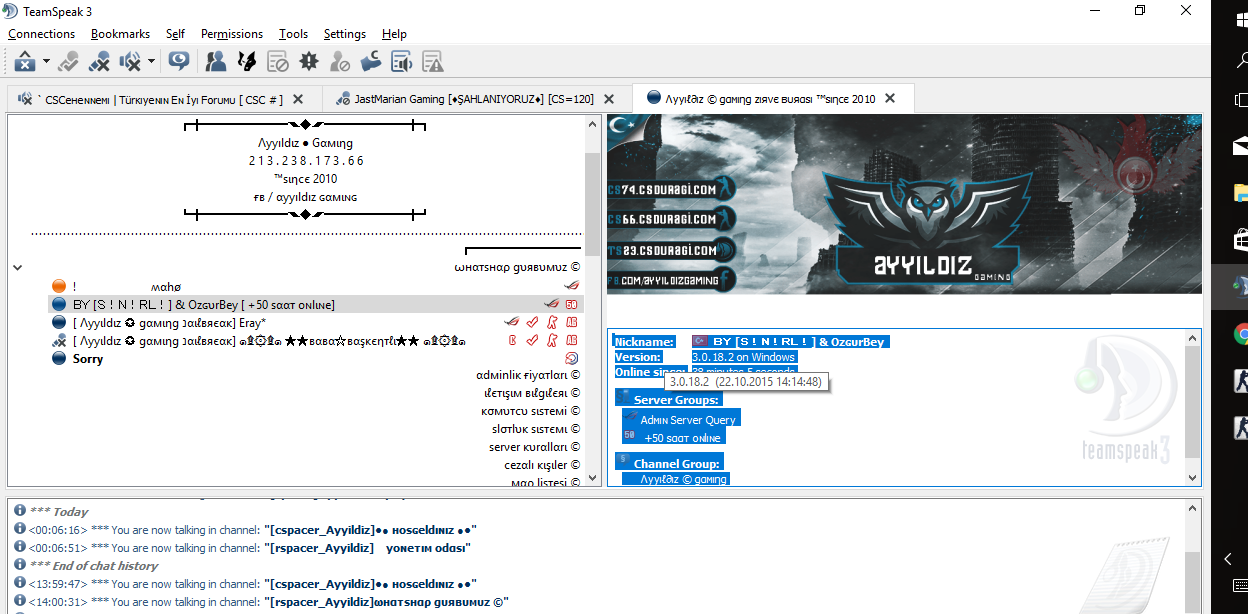Click the greyed person-with-ban-sign toolbar icon
The width and height of the screenshot is (1248, 614).
pyautogui.click(x=340, y=62)
